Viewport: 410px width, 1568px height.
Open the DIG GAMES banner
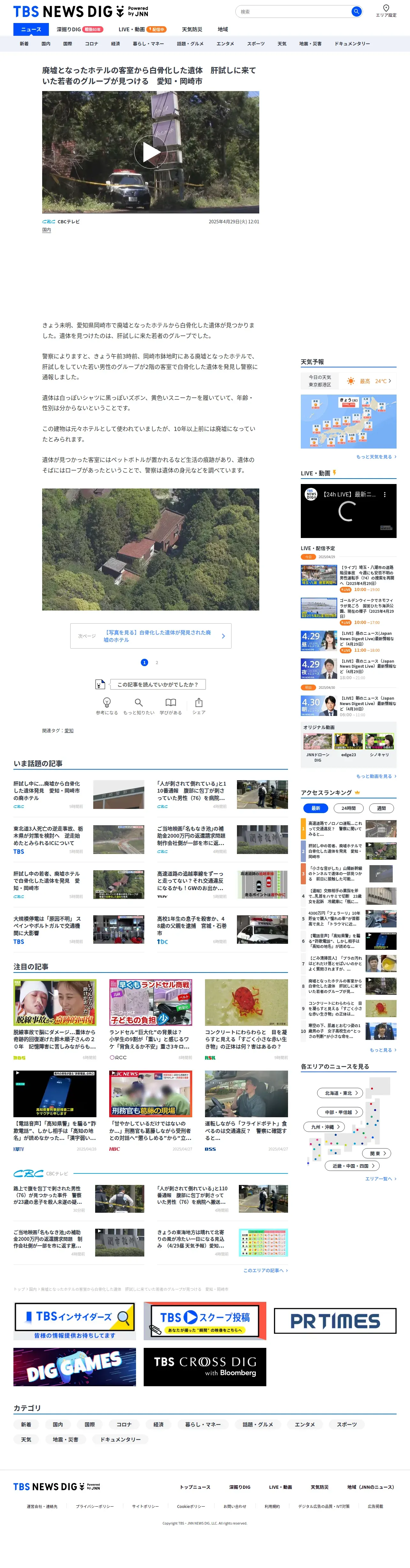[75, 1367]
